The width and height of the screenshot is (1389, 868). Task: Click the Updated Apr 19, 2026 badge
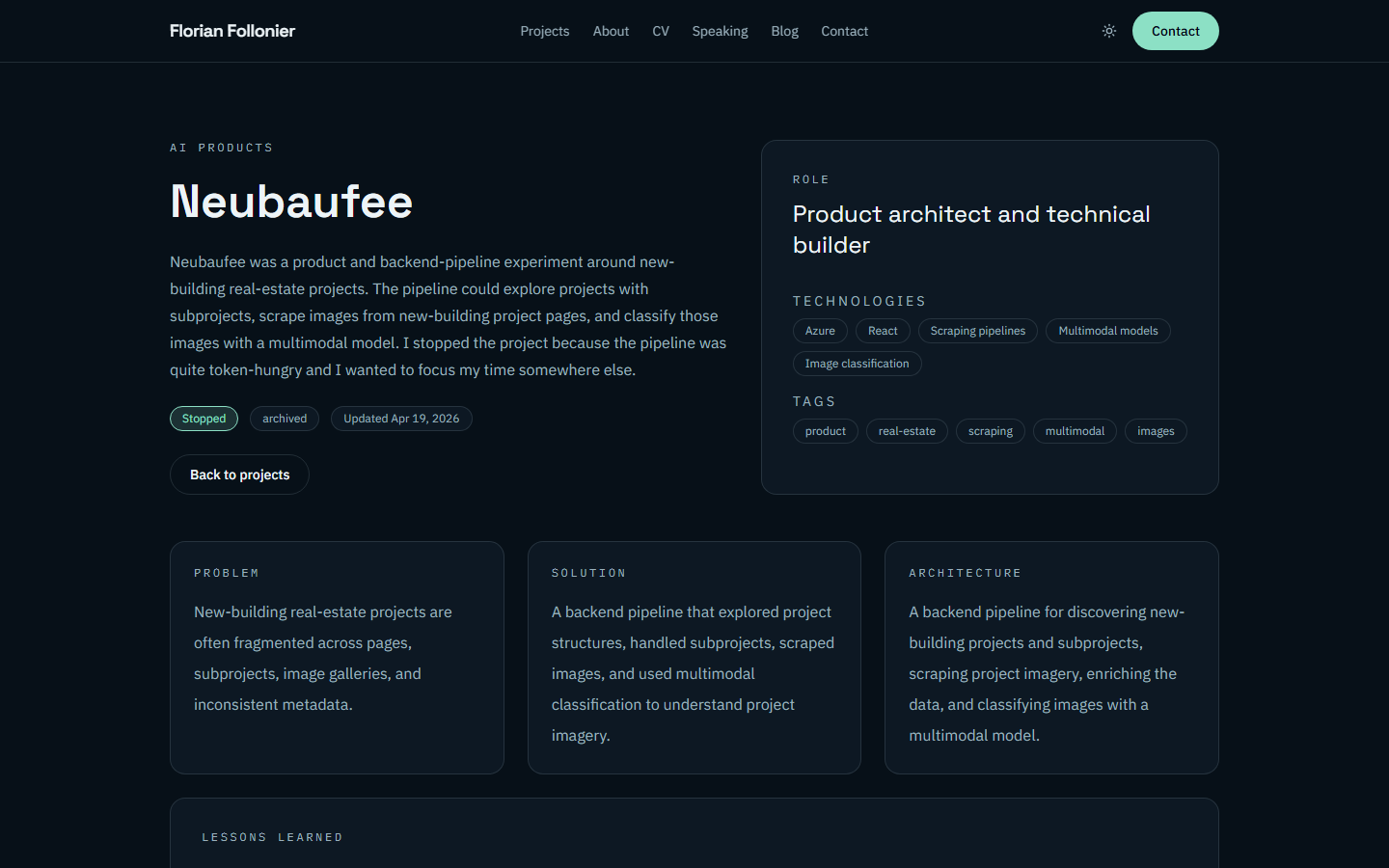pos(401,419)
